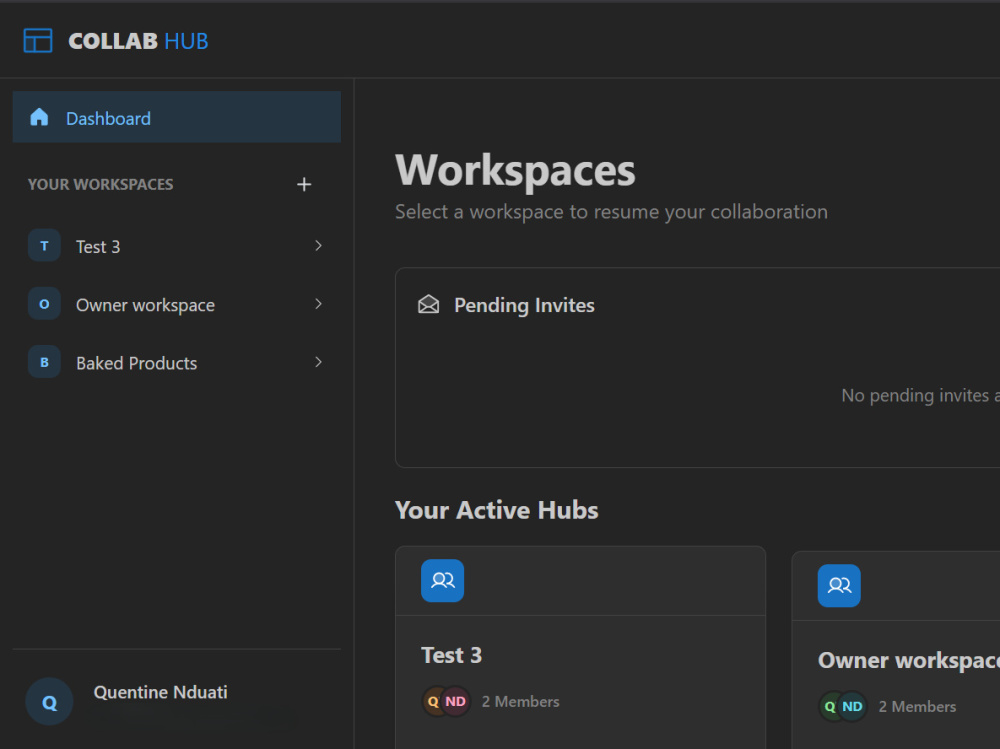Click the Pending Invites envelope icon

(x=429, y=304)
